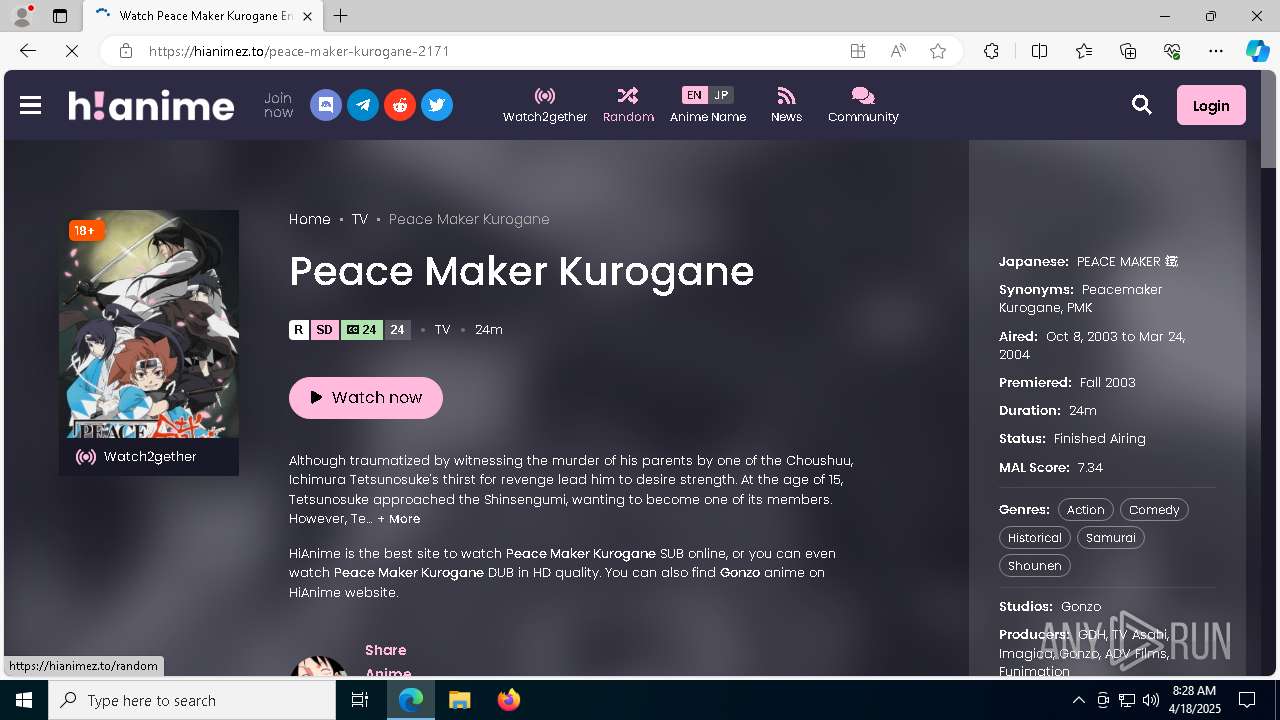
Task: Go to the TV breadcrumb
Action: 360,219
